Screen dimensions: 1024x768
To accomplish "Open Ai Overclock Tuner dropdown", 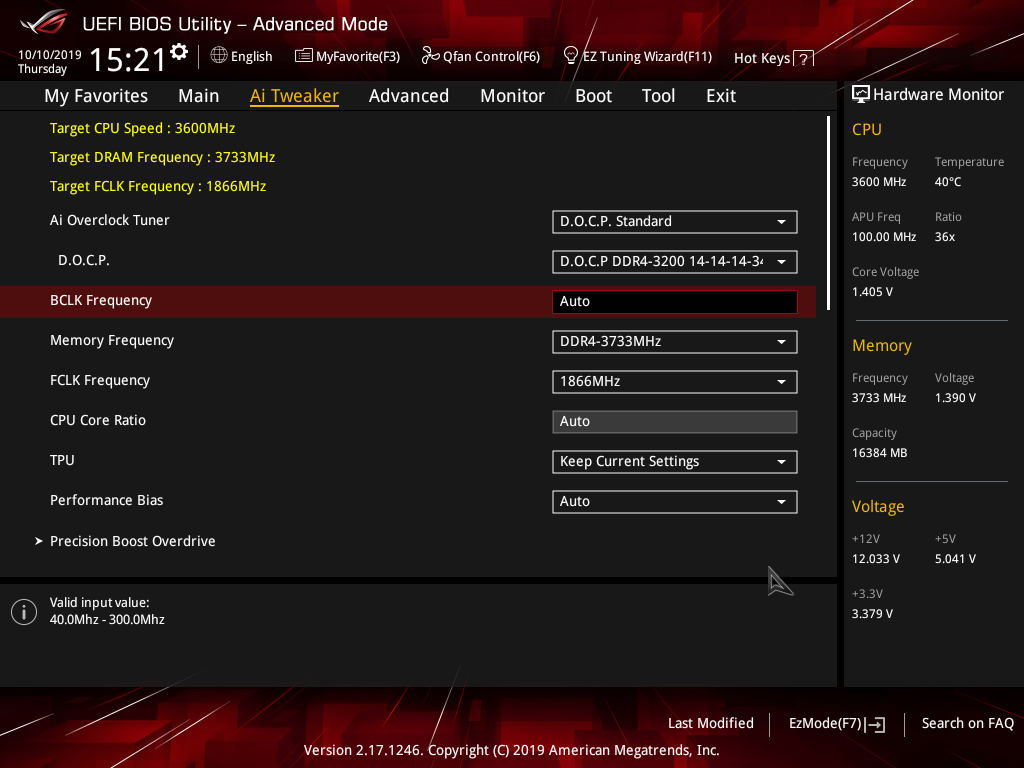I will pyautogui.click(x=675, y=221).
